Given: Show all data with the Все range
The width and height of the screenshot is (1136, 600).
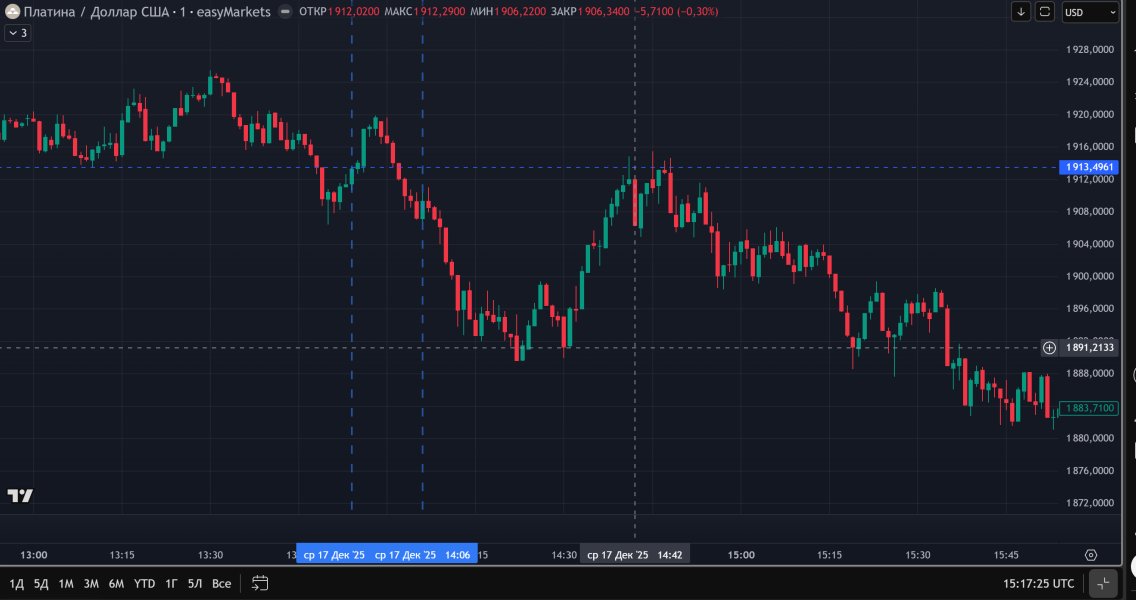Looking at the screenshot, I should click(x=222, y=583).
